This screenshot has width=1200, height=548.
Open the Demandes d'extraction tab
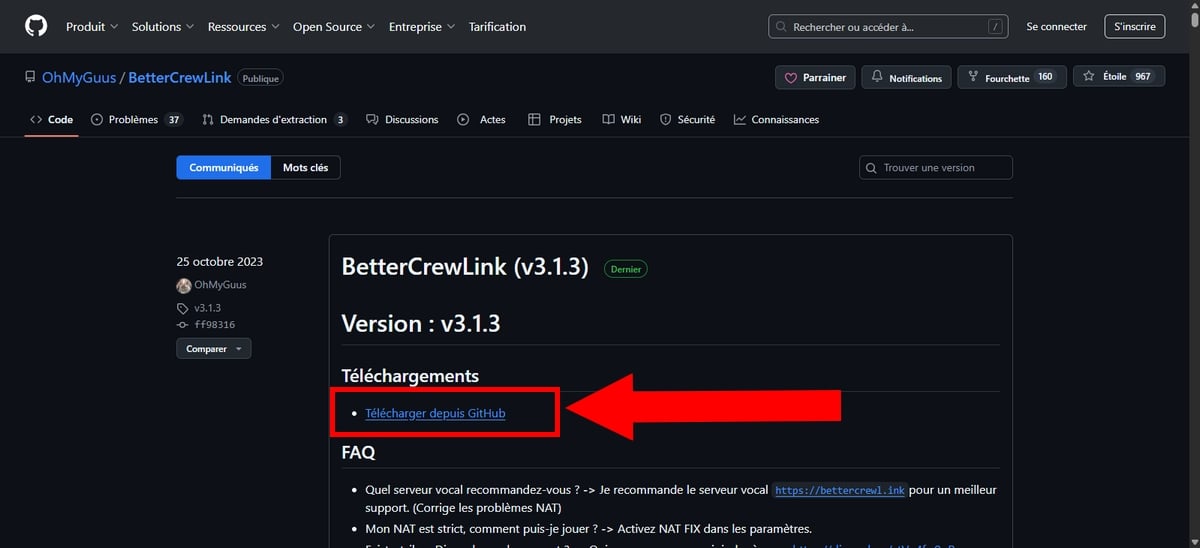[273, 119]
